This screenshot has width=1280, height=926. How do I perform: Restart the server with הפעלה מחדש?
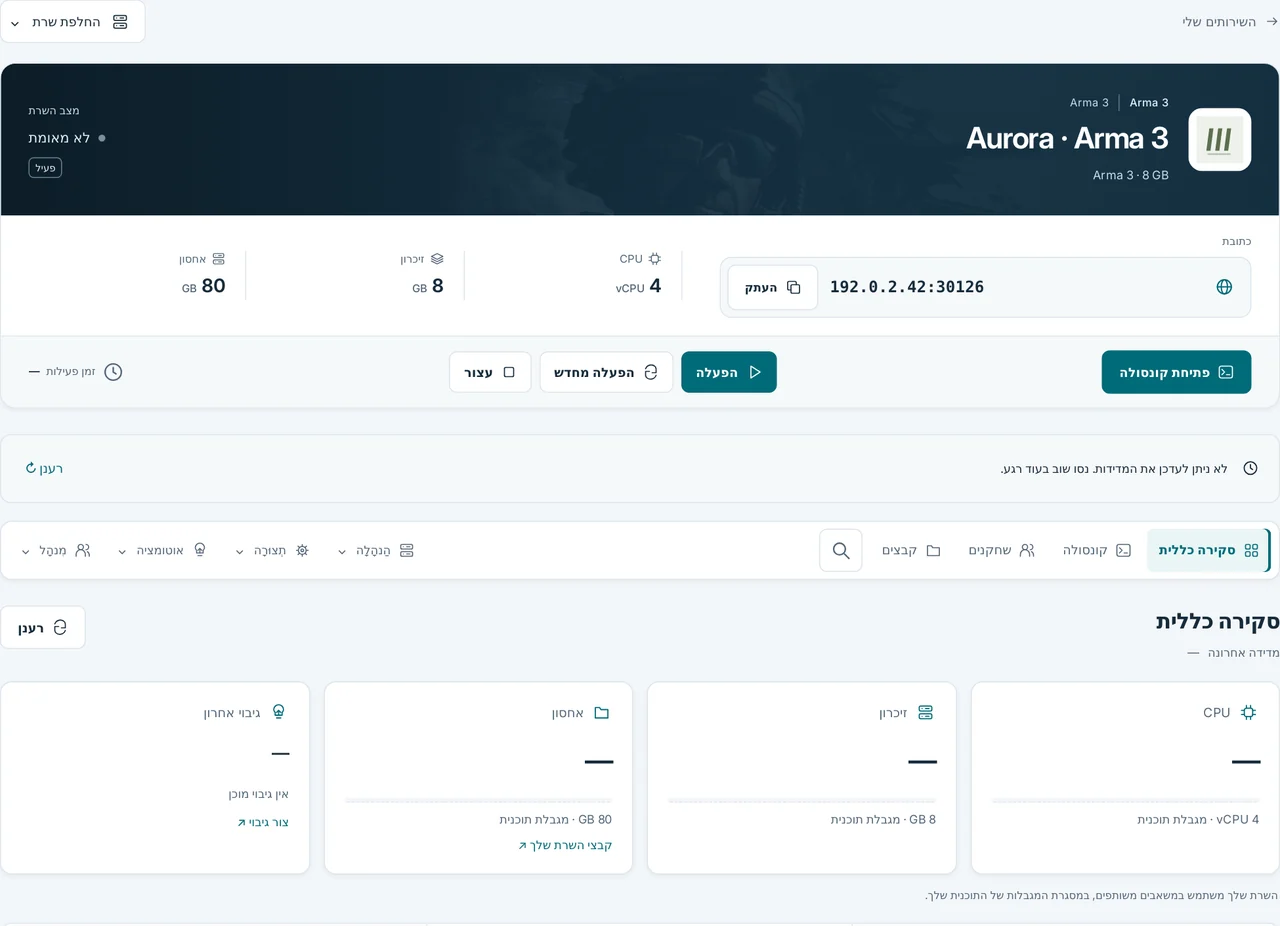point(606,372)
